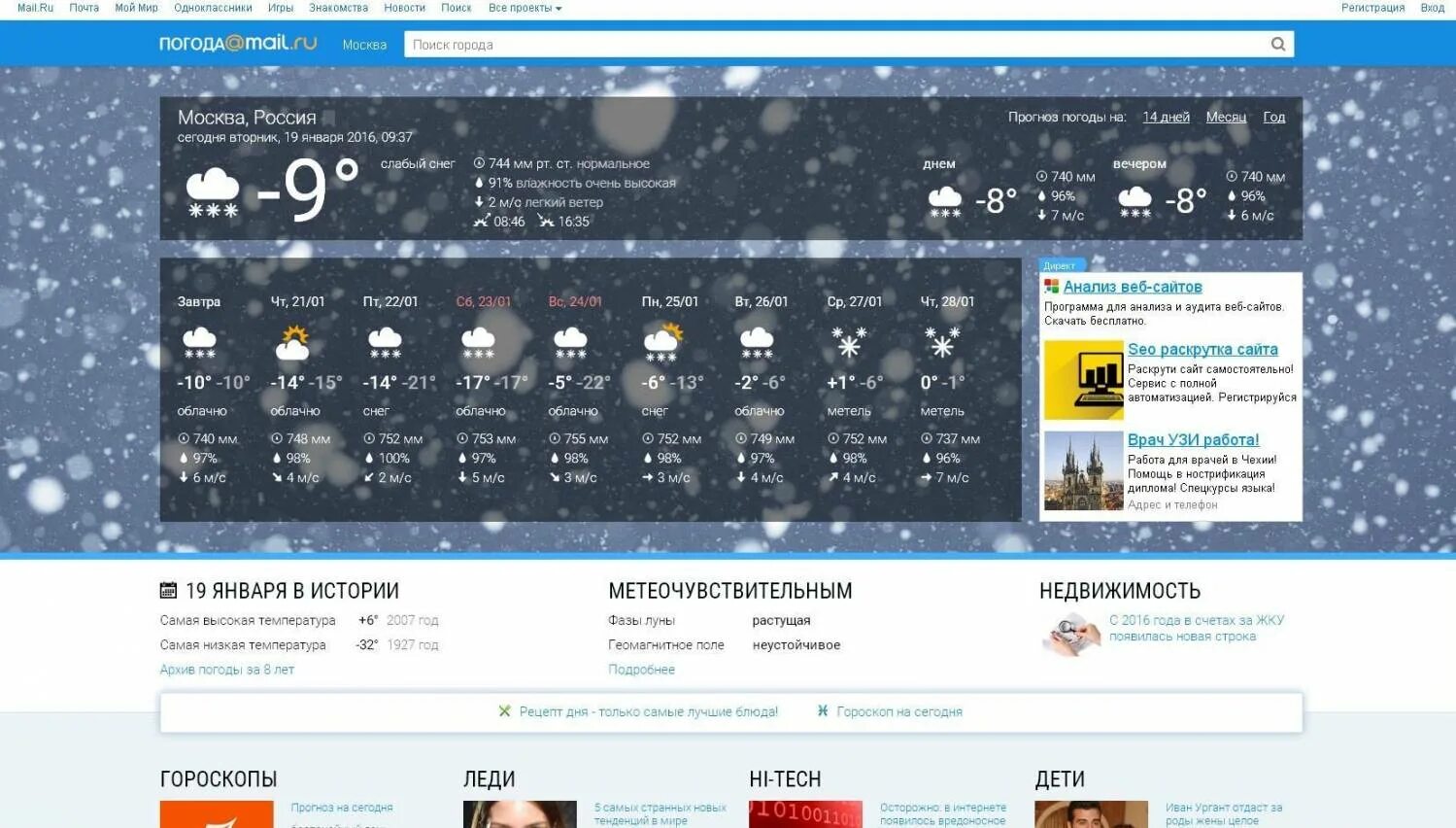Open Новости in top bar

click(404, 8)
